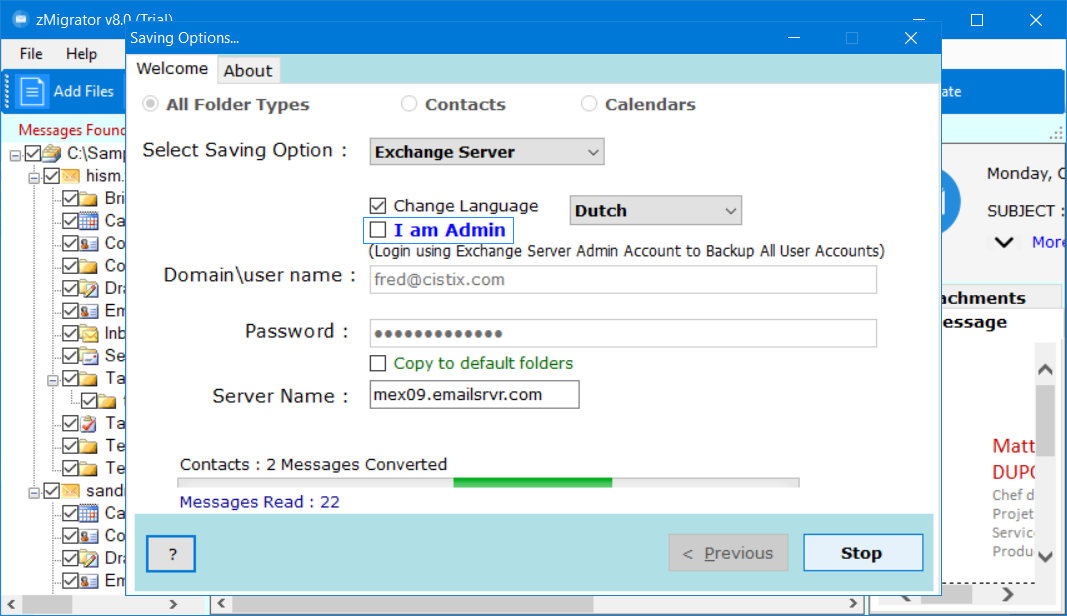The image size is (1067, 616).
Task: Enable the I am Admin checkbox
Action: pyautogui.click(x=378, y=230)
